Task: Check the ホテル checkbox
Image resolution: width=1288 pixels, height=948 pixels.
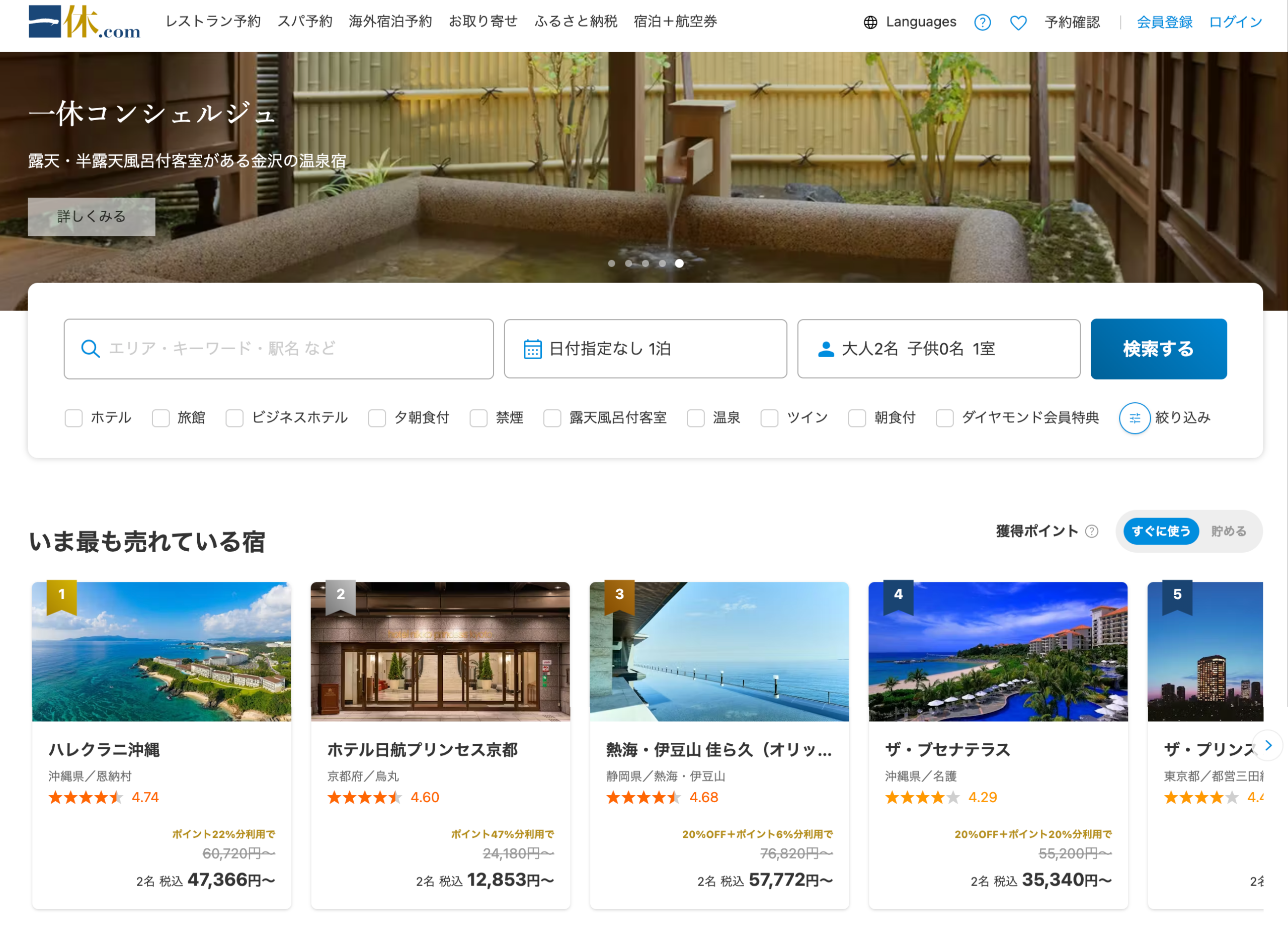Action: [x=74, y=418]
